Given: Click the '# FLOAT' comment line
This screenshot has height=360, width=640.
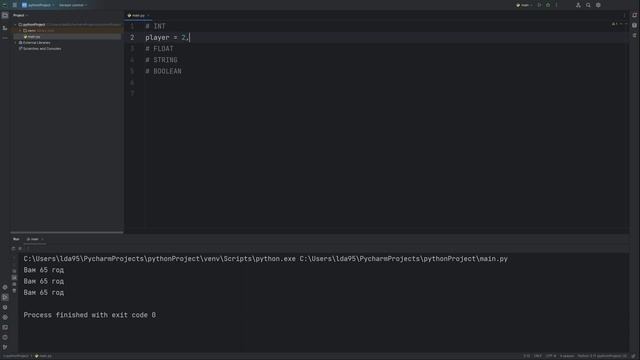Looking at the screenshot, I should [159, 49].
